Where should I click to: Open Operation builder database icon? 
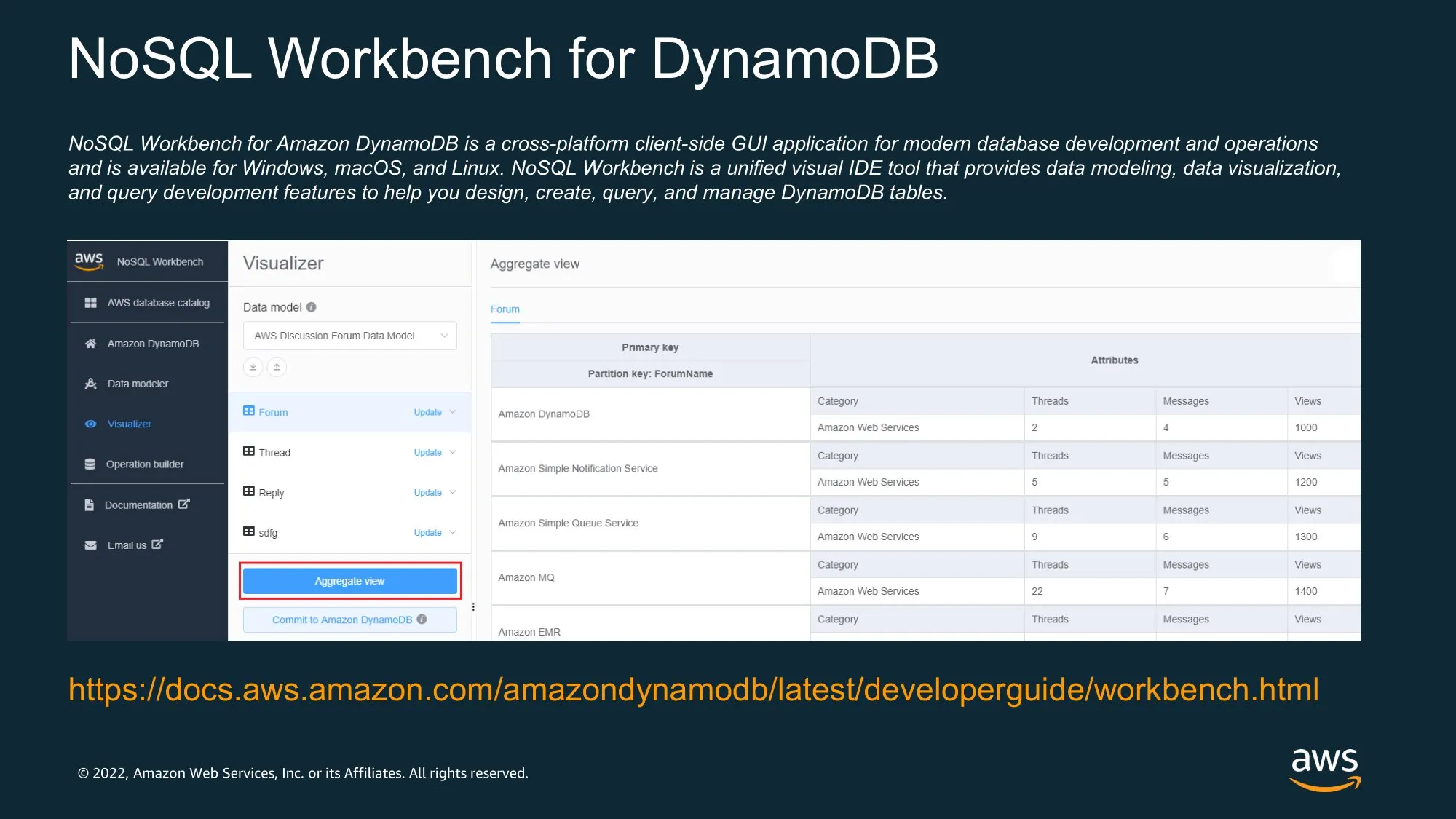tap(90, 464)
